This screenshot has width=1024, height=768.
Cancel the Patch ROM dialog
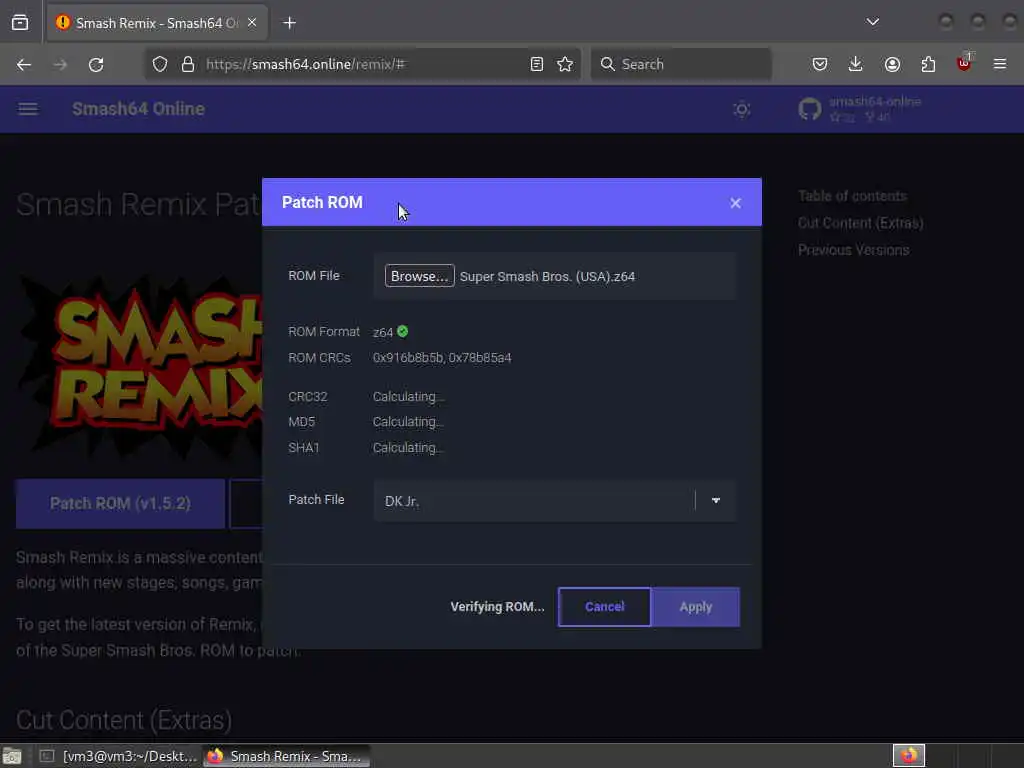tap(604, 607)
